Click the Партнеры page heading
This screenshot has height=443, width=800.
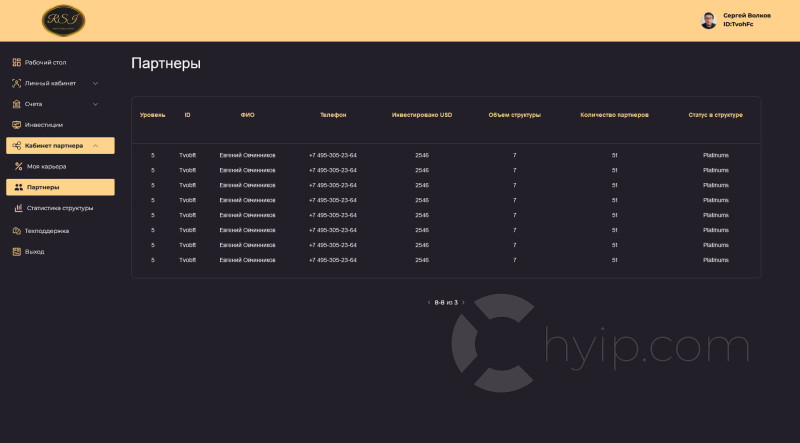pyautogui.click(x=166, y=63)
